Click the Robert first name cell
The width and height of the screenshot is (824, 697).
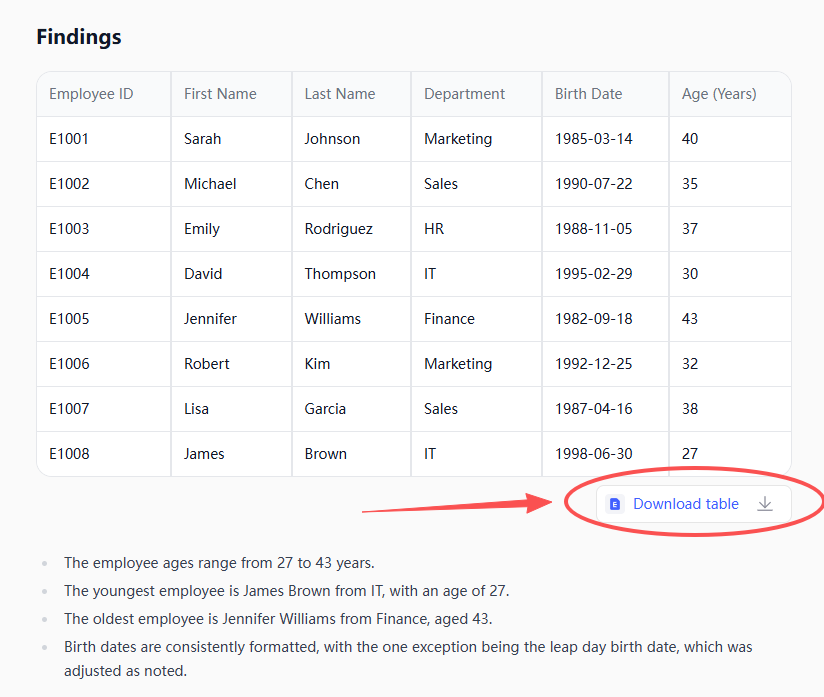[206, 364]
